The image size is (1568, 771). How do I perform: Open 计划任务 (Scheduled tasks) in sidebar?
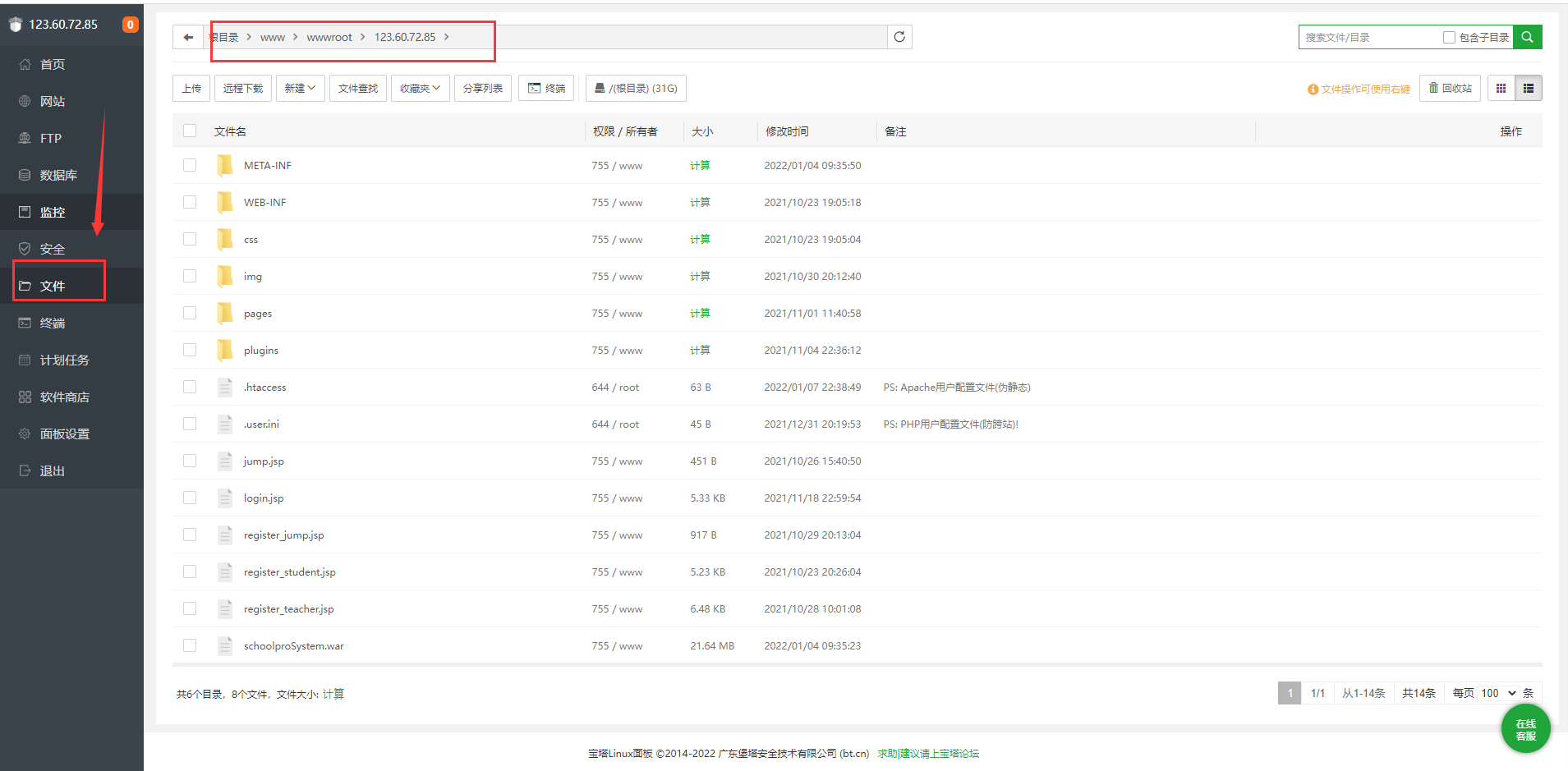[71, 360]
